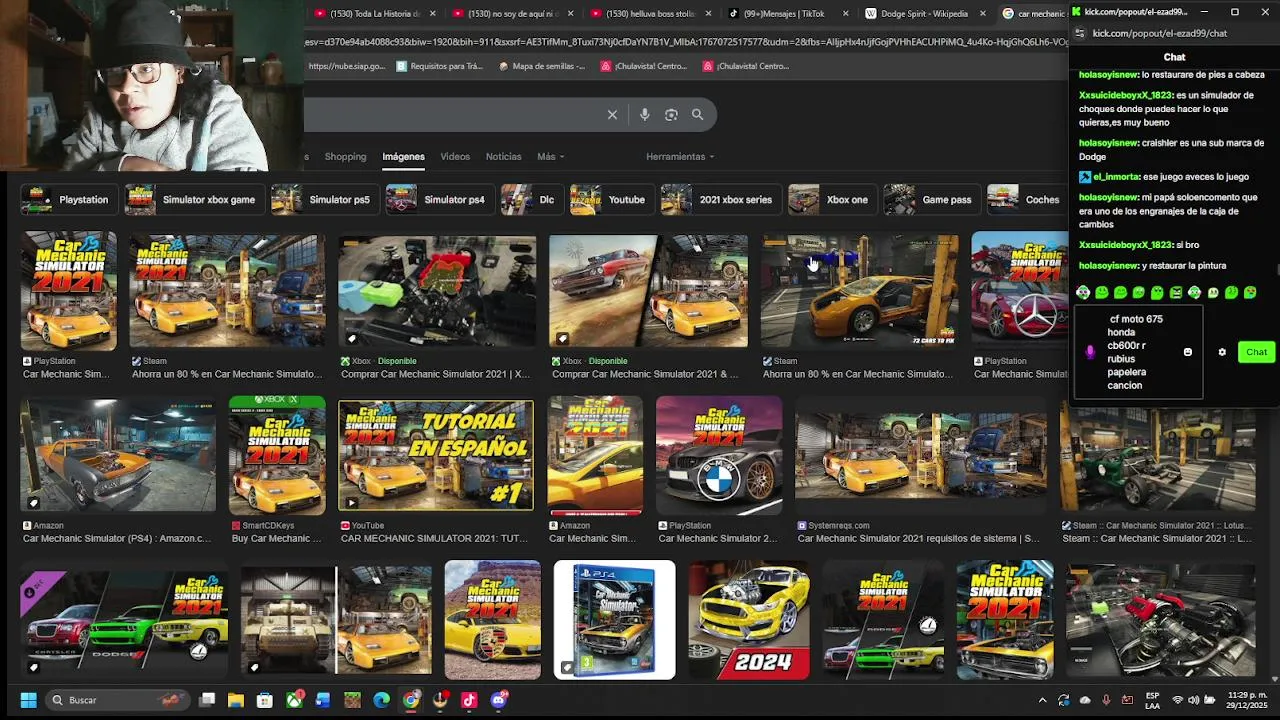The image size is (1280, 720).
Task: Click the purple microphone icon in chat box
Action: coord(1090,352)
